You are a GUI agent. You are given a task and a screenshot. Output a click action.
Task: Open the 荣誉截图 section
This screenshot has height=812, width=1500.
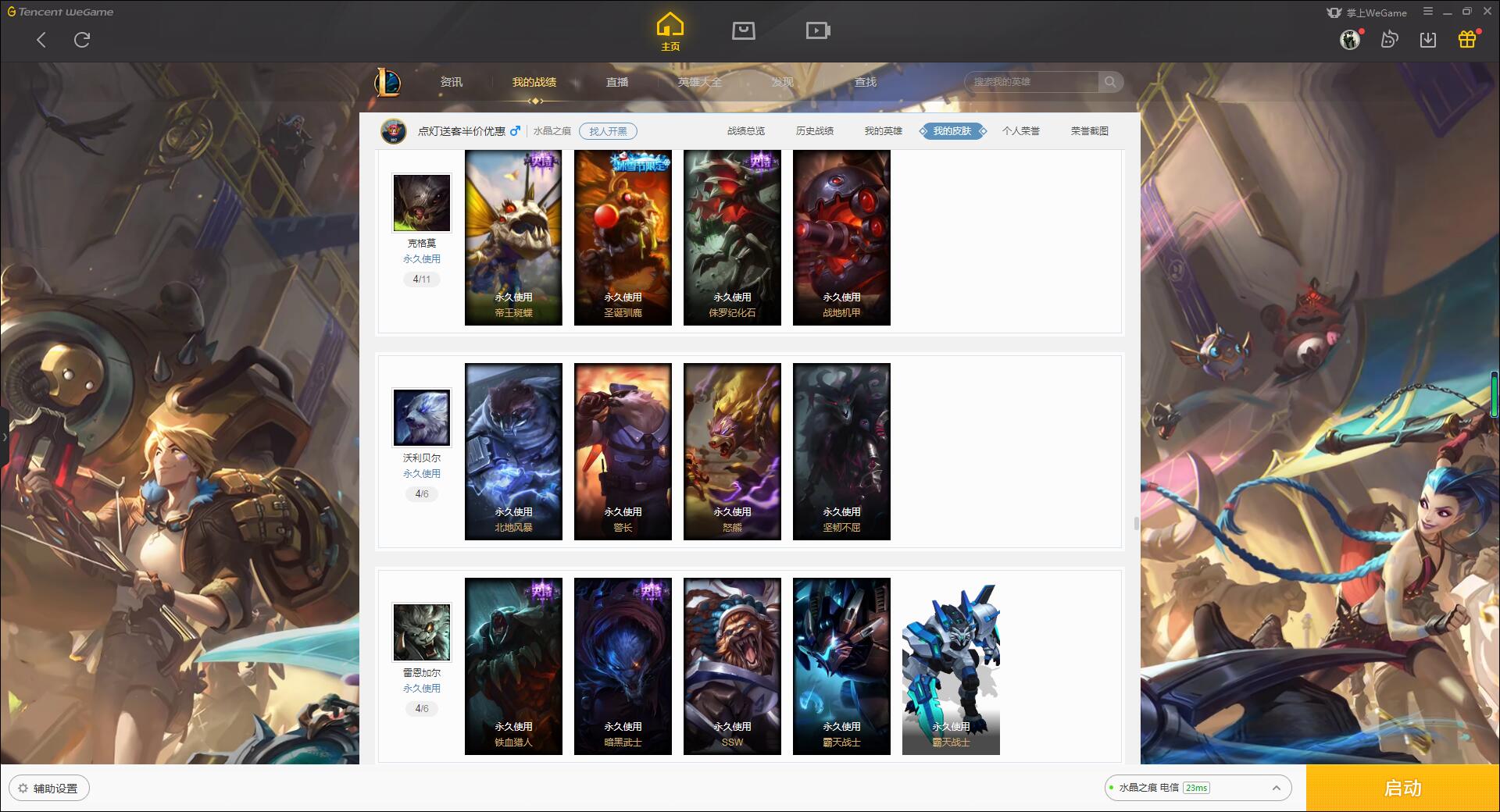pyautogui.click(x=1090, y=131)
